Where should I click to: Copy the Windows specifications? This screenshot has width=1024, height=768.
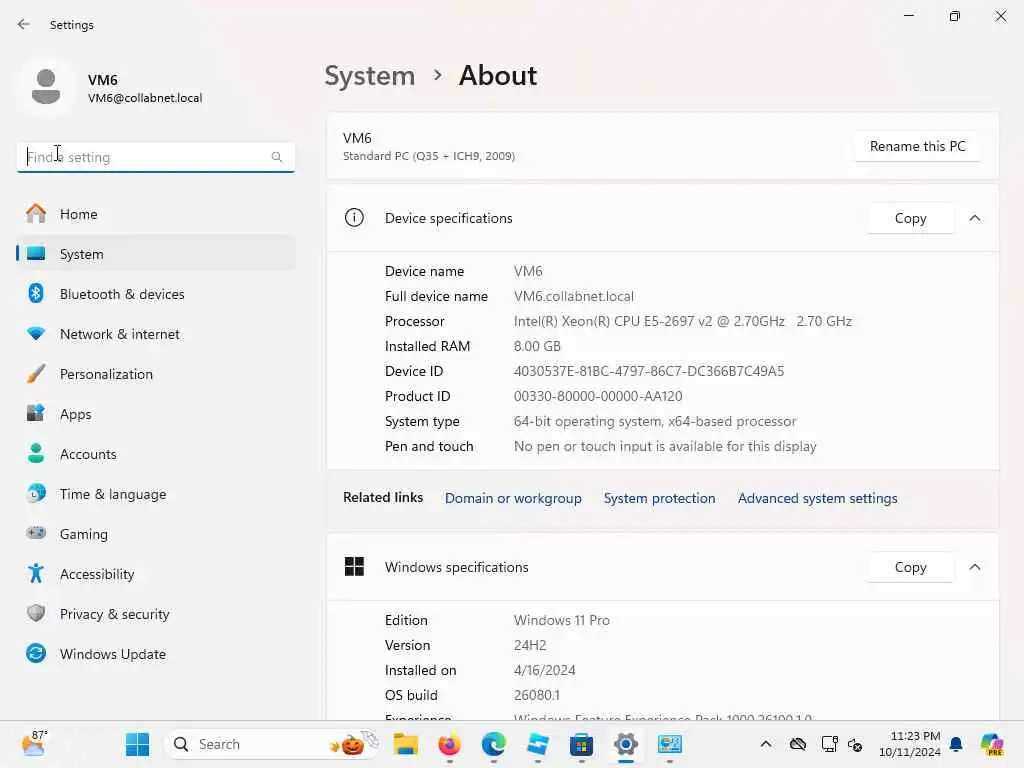pos(910,567)
